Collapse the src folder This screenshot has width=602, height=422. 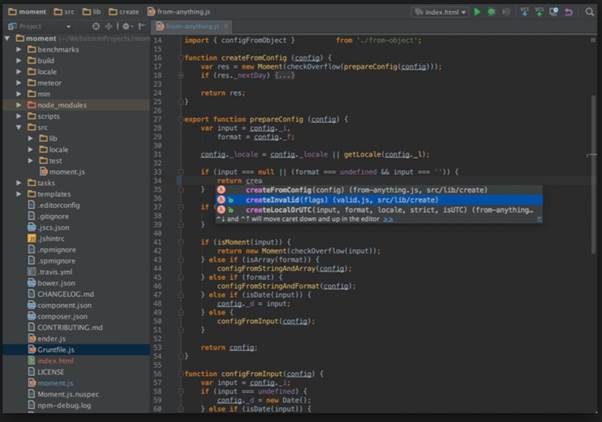pos(18,127)
